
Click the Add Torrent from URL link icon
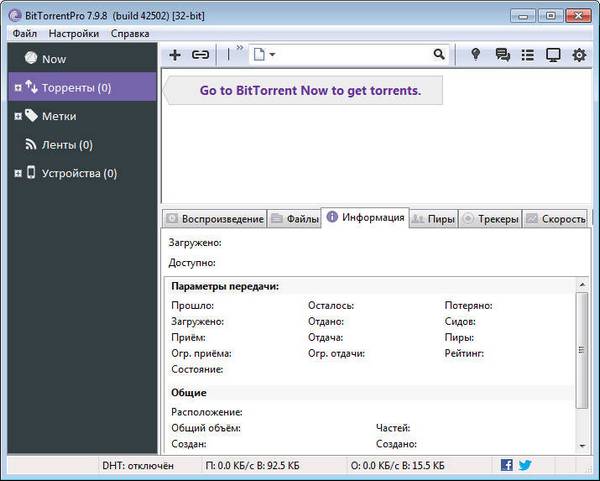(201, 55)
